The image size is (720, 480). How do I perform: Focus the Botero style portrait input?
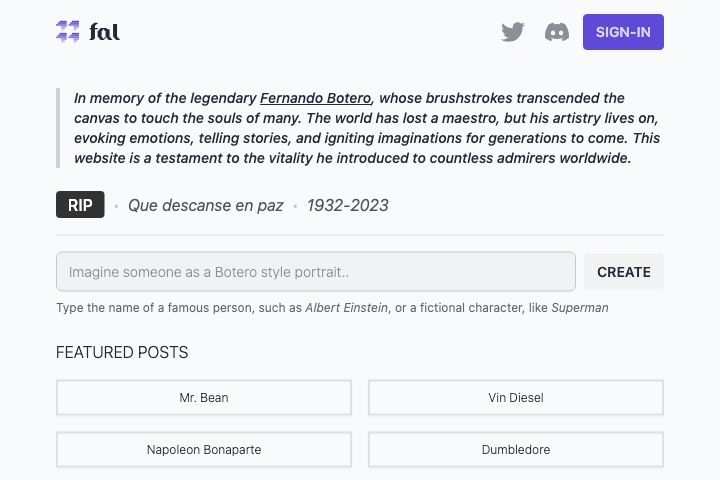pyautogui.click(x=316, y=271)
